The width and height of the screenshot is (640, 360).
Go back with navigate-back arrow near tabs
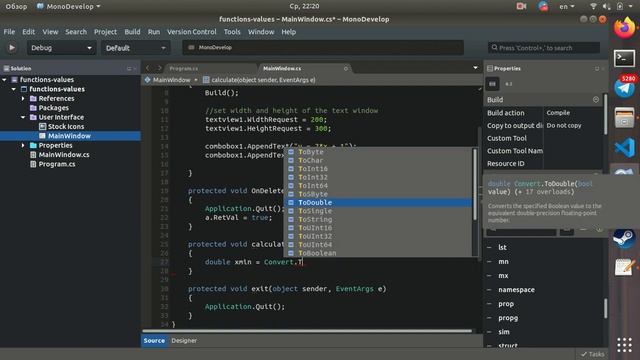click(x=148, y=68)
